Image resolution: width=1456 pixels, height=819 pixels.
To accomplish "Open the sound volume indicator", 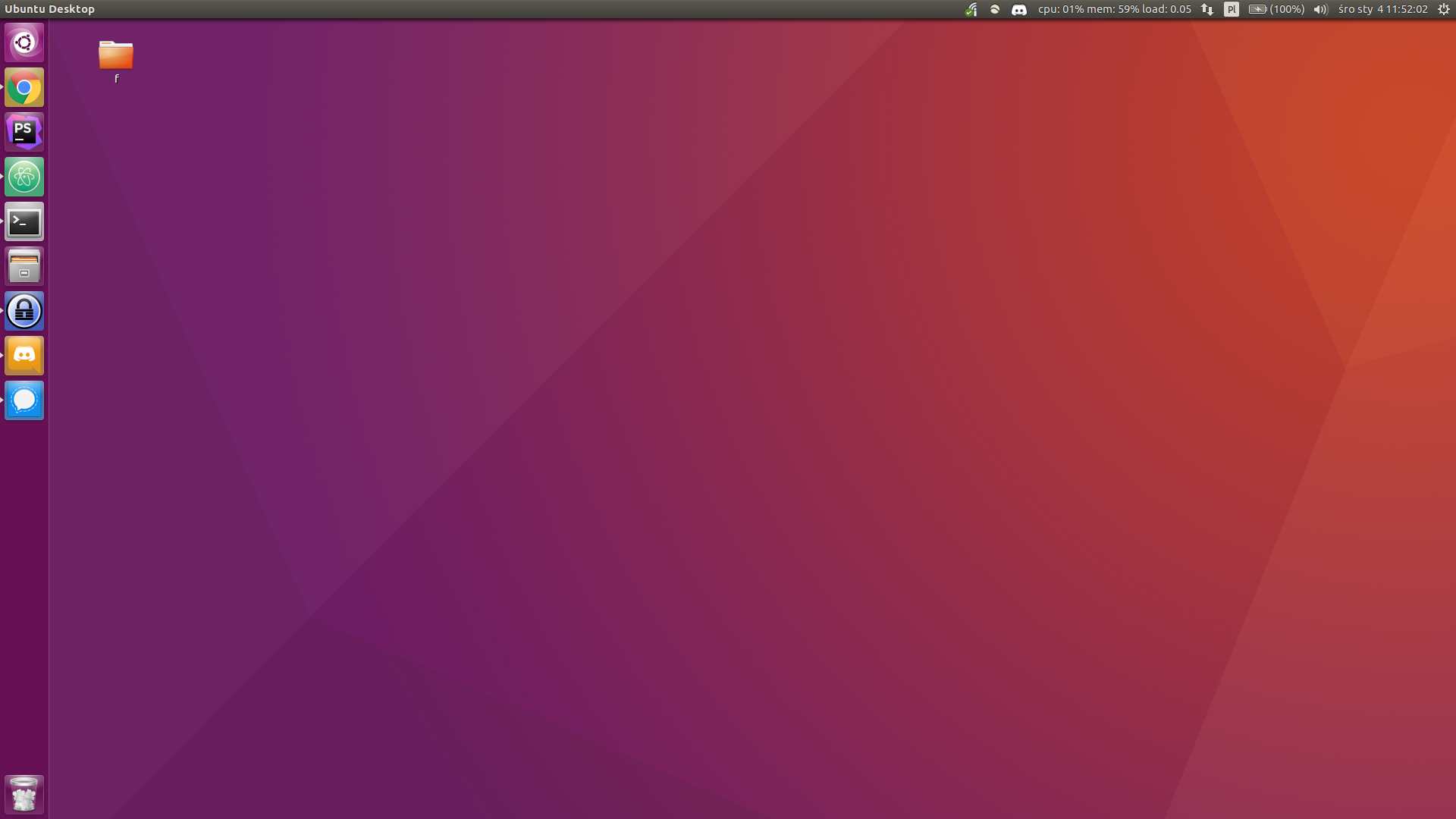I will coord(1320,10).
